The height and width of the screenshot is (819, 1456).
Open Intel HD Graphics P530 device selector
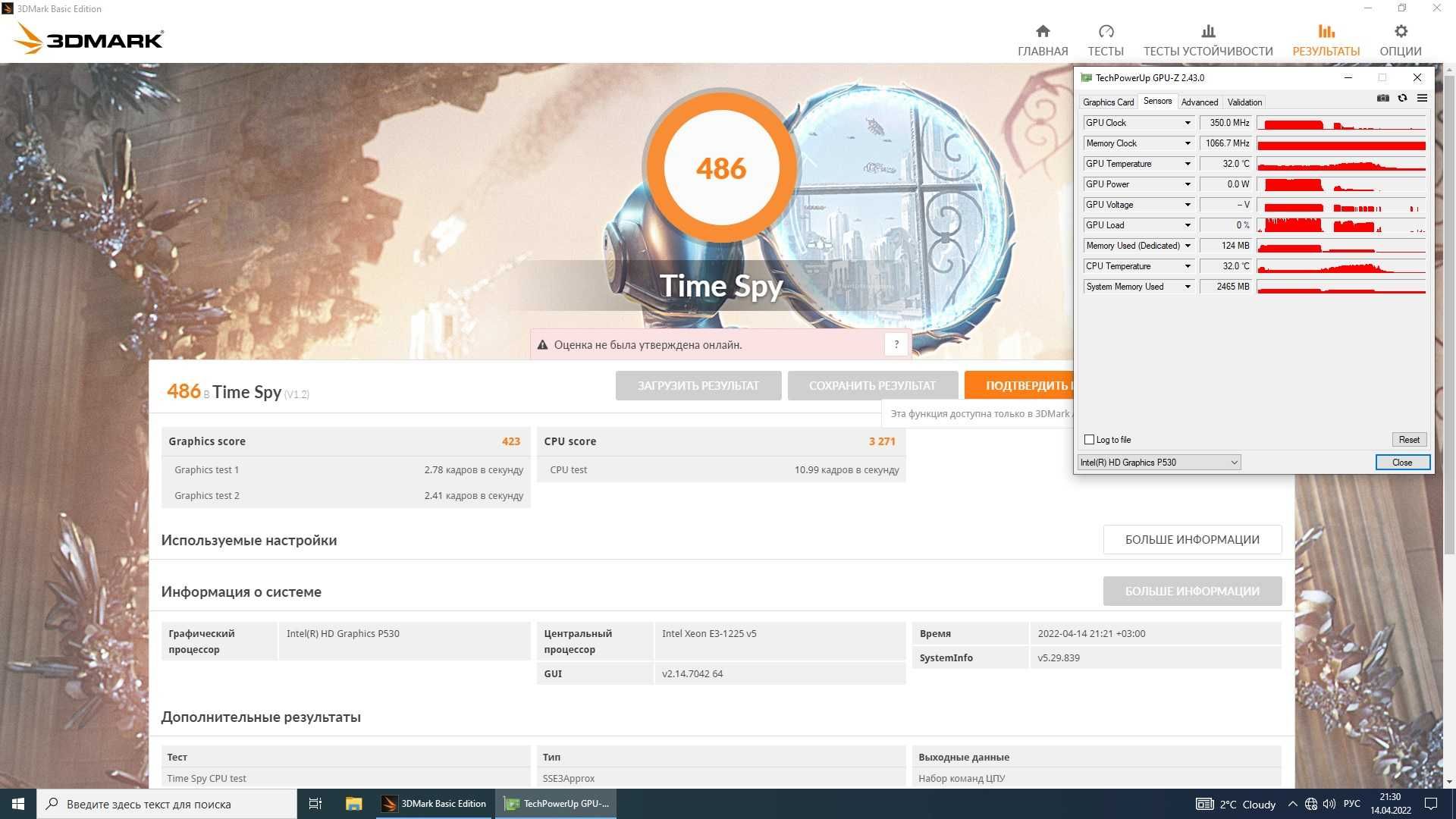[1159, 463]
